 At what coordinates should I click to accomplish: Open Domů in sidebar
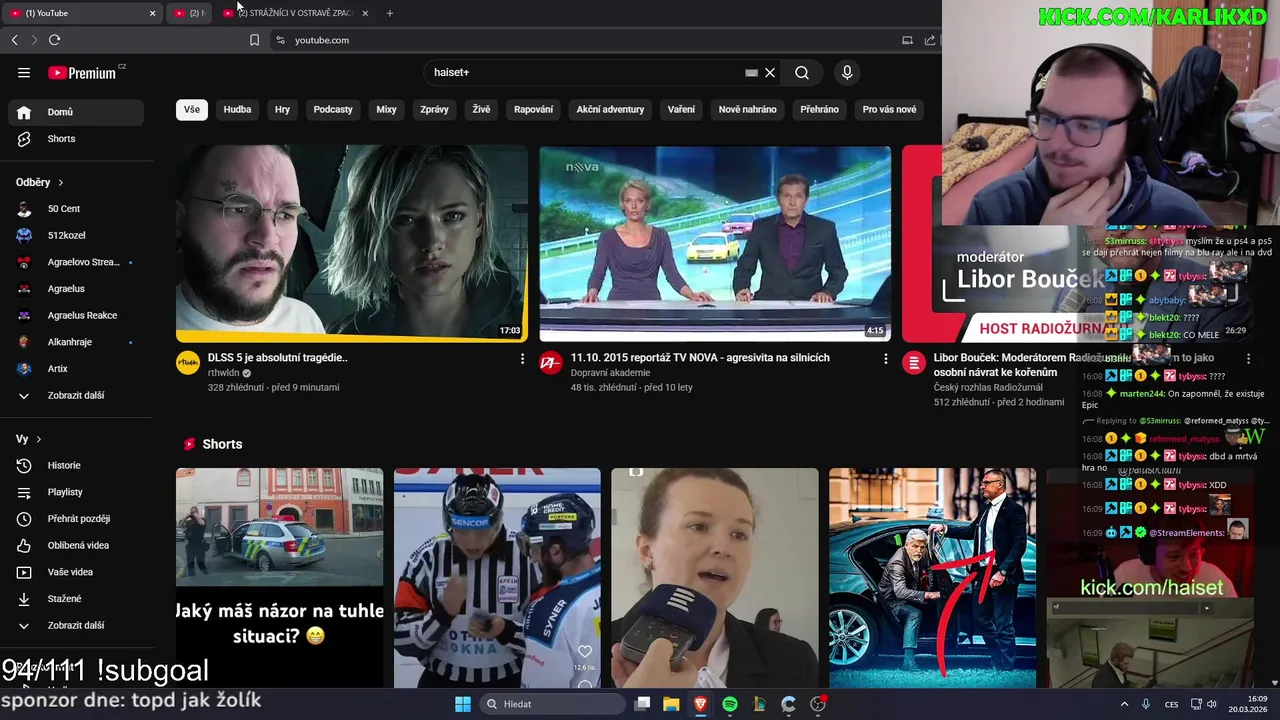(76, 112)
